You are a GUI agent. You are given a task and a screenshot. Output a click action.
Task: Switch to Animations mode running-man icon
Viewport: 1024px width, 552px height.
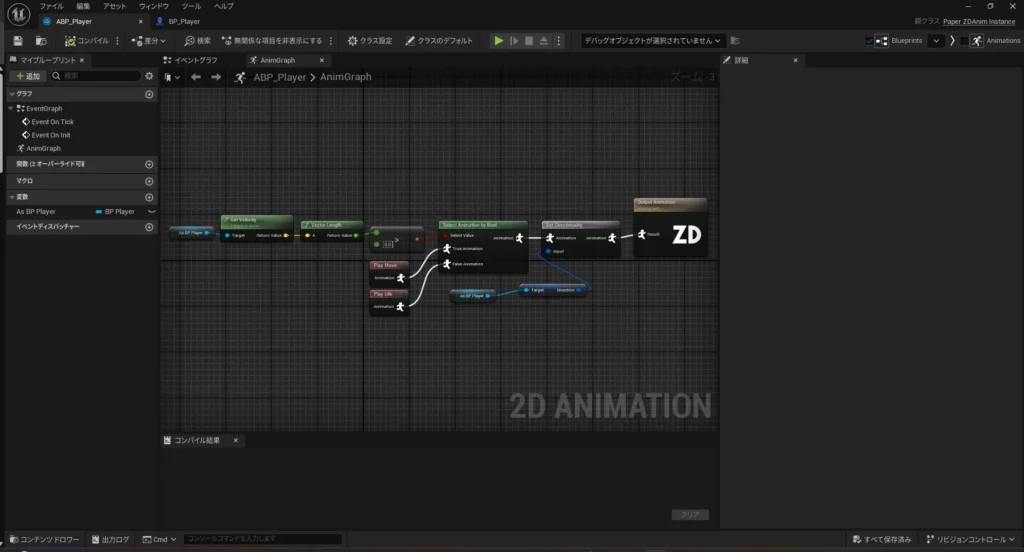[976, 41]
